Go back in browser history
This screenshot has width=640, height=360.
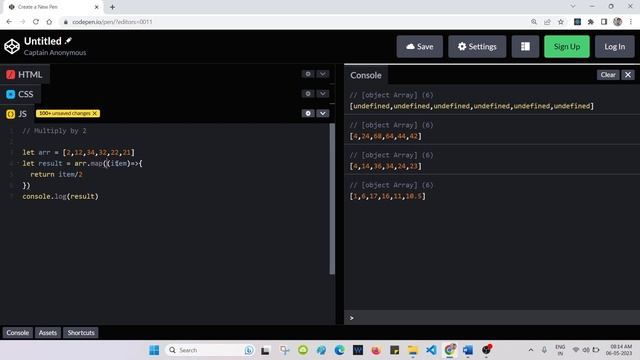[9, 22]
